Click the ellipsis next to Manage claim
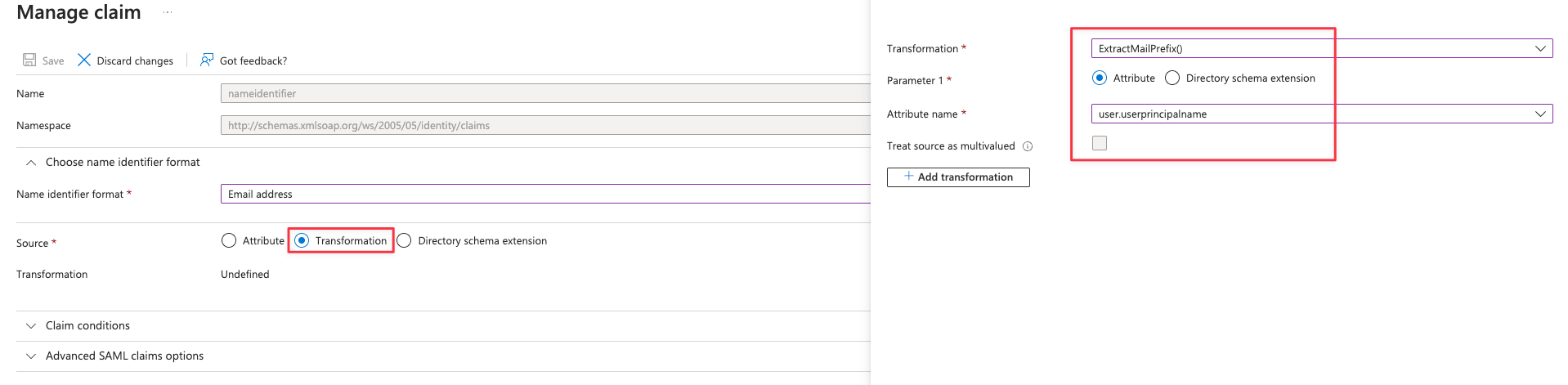The image size is (1568, 385). 168,13
